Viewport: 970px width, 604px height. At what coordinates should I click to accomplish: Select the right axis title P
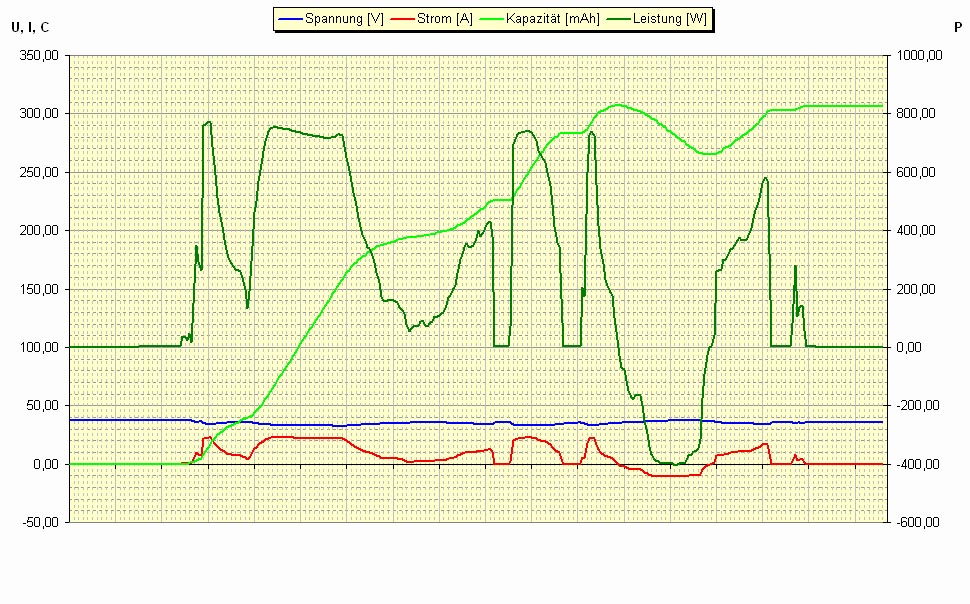(957, 27)
